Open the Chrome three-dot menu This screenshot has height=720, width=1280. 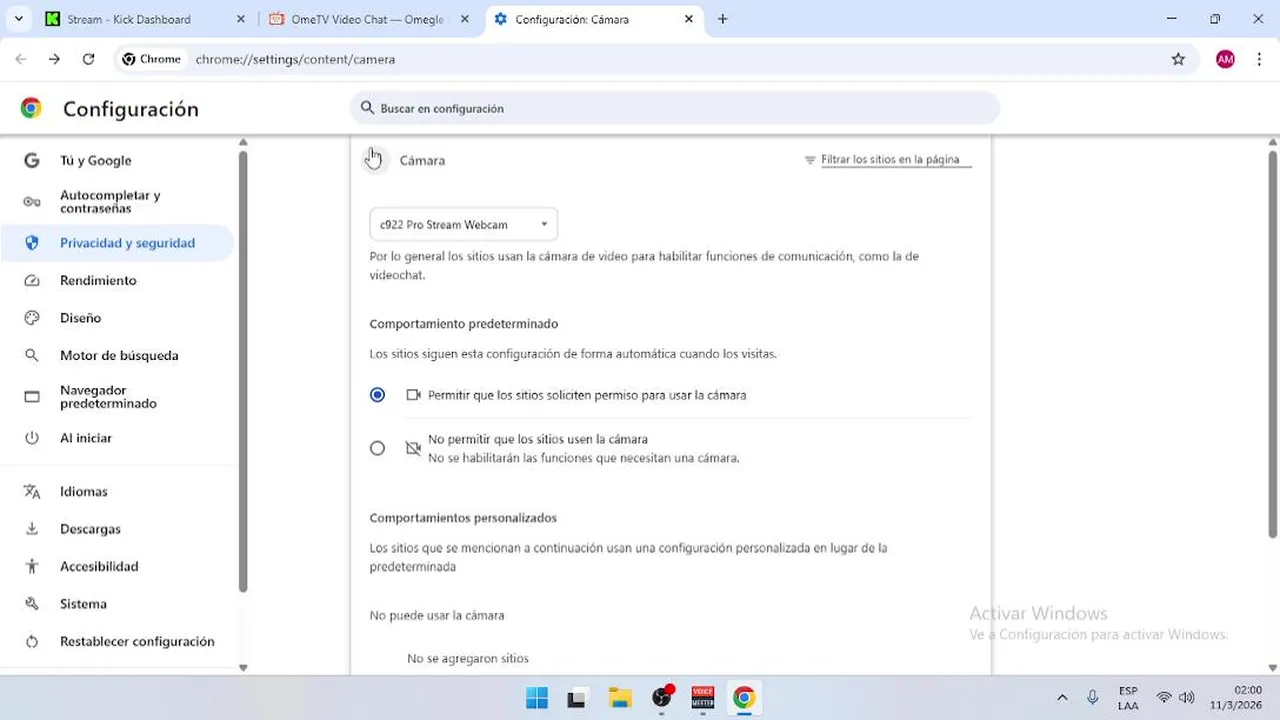(1259, 59)
